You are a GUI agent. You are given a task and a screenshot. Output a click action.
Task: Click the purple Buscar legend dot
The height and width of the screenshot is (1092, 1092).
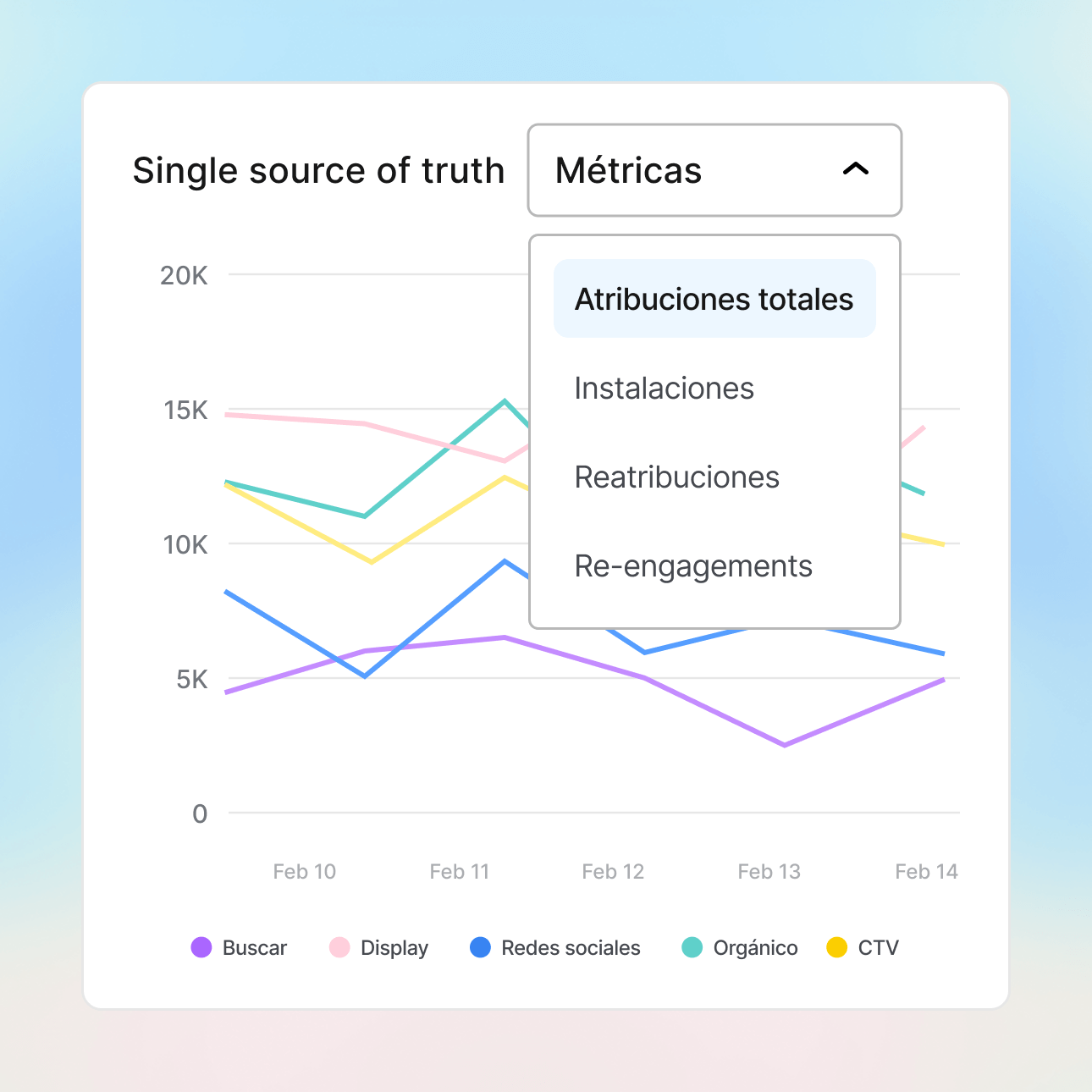pyautogui.click(x=201, y=947)
